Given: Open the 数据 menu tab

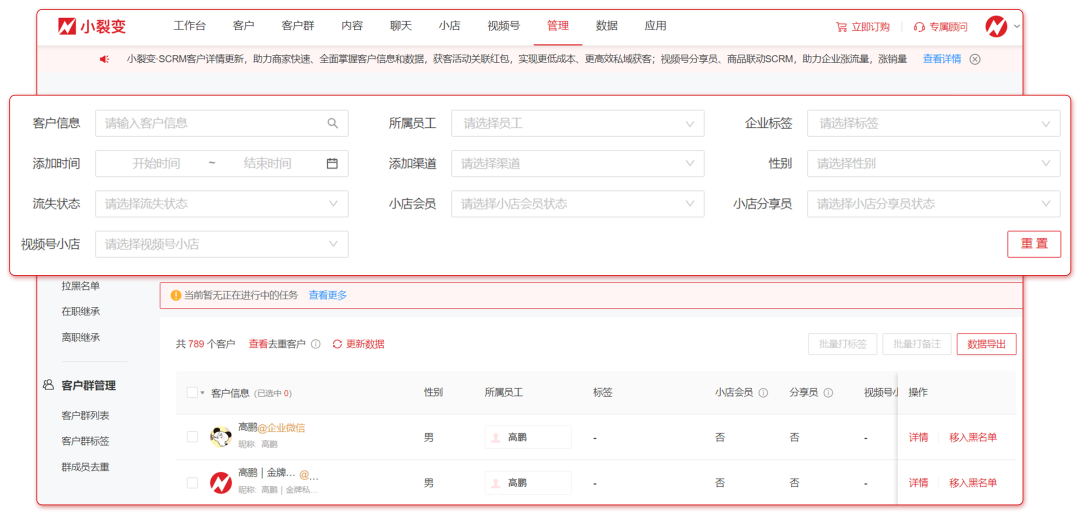Looking at the screenshot, I should pyautogui.click(x=606, y=26).
